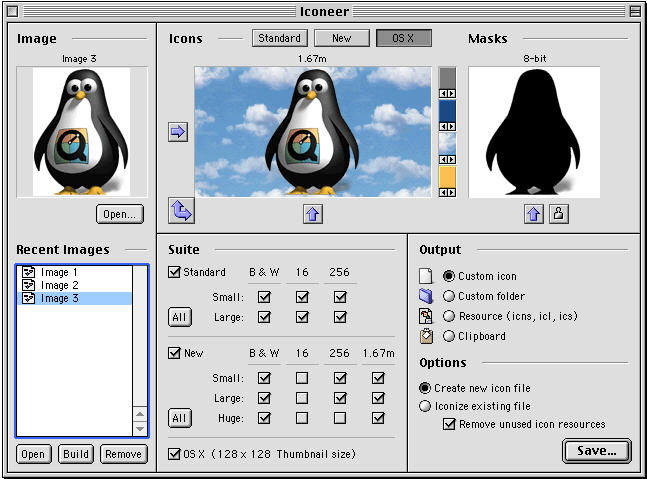Click the Build button
Image resolution: width=647 pixels, height=479 pixels.
(x=76, y=454)
